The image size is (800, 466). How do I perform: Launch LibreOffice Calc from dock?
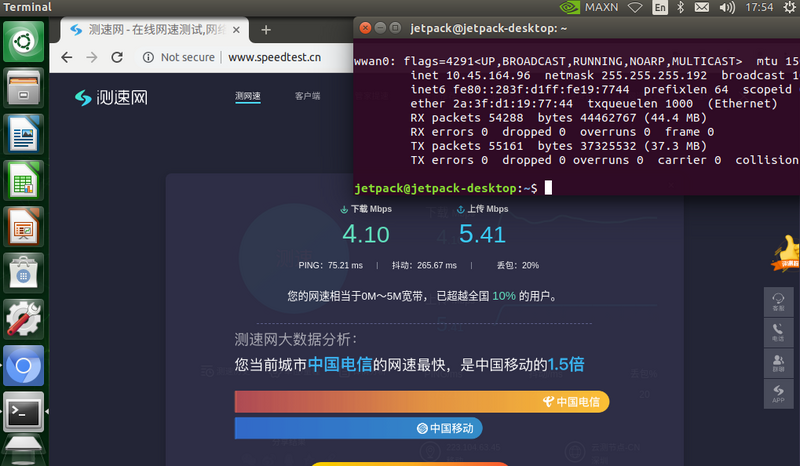tap(23, 180)
